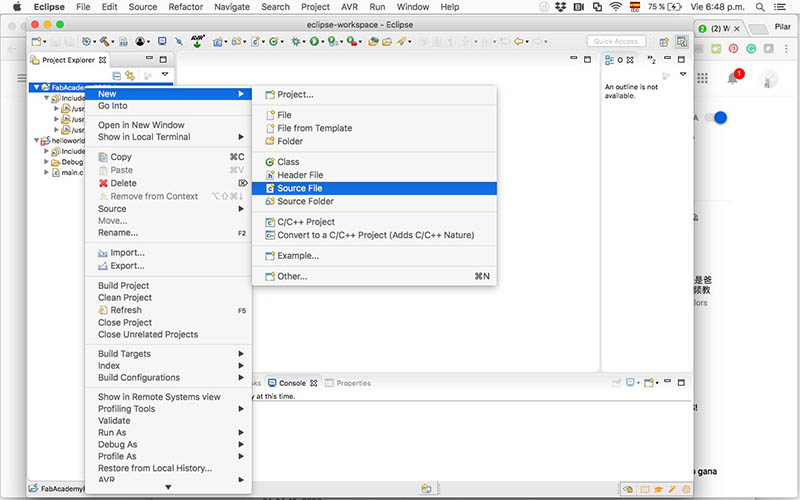The height and width of the screenshot is (500, 800).
Task: Choose Header File from New submenu
Action: [374, 175]
